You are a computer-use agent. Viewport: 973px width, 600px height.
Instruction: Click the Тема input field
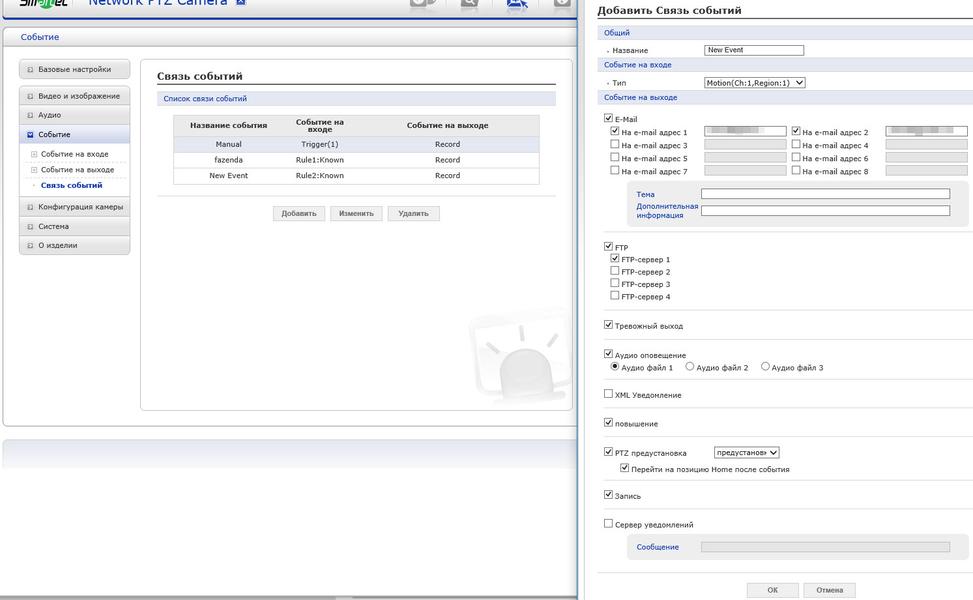[825, 194]
